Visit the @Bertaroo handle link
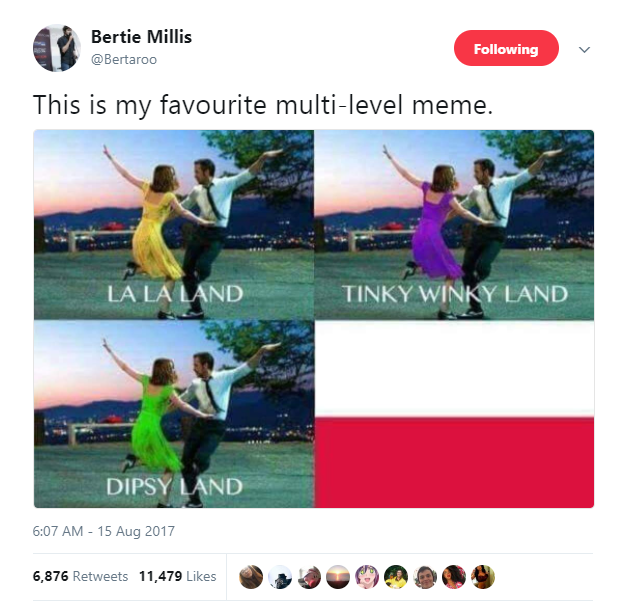This screenshot has height=603, width=628. (x=124, y=59)
